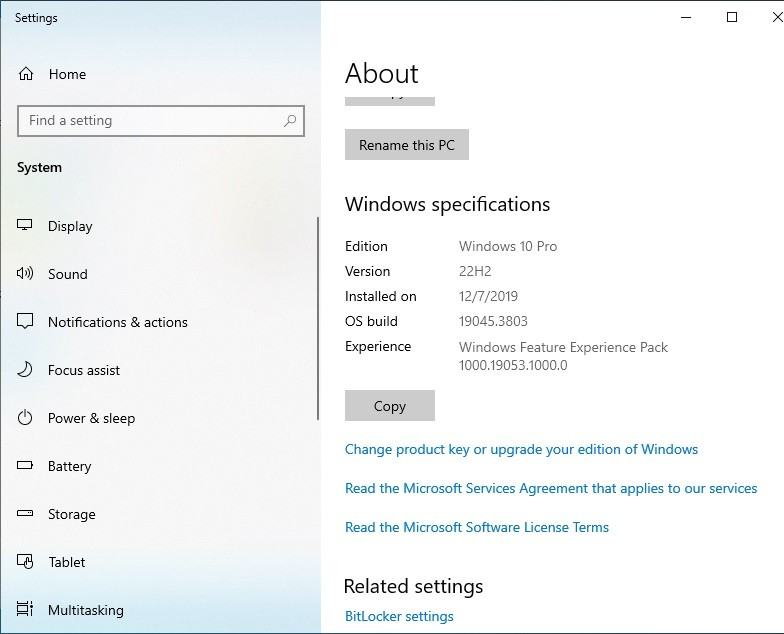Click the Focus assist moon icon
This screenshot has width=784, height=634.
pos(25,370)
